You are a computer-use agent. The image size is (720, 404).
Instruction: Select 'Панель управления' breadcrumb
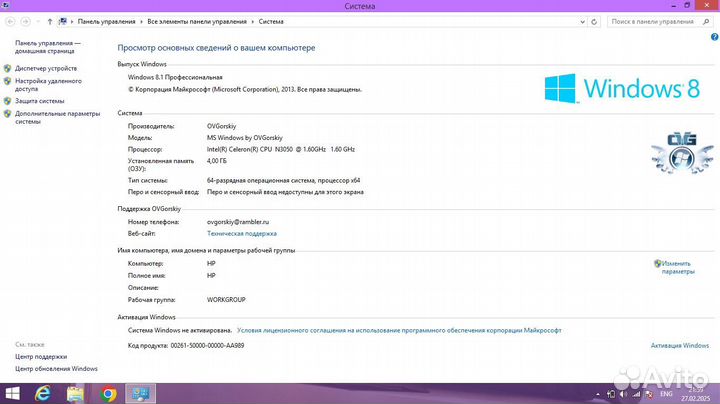click(x=107, y=22)
